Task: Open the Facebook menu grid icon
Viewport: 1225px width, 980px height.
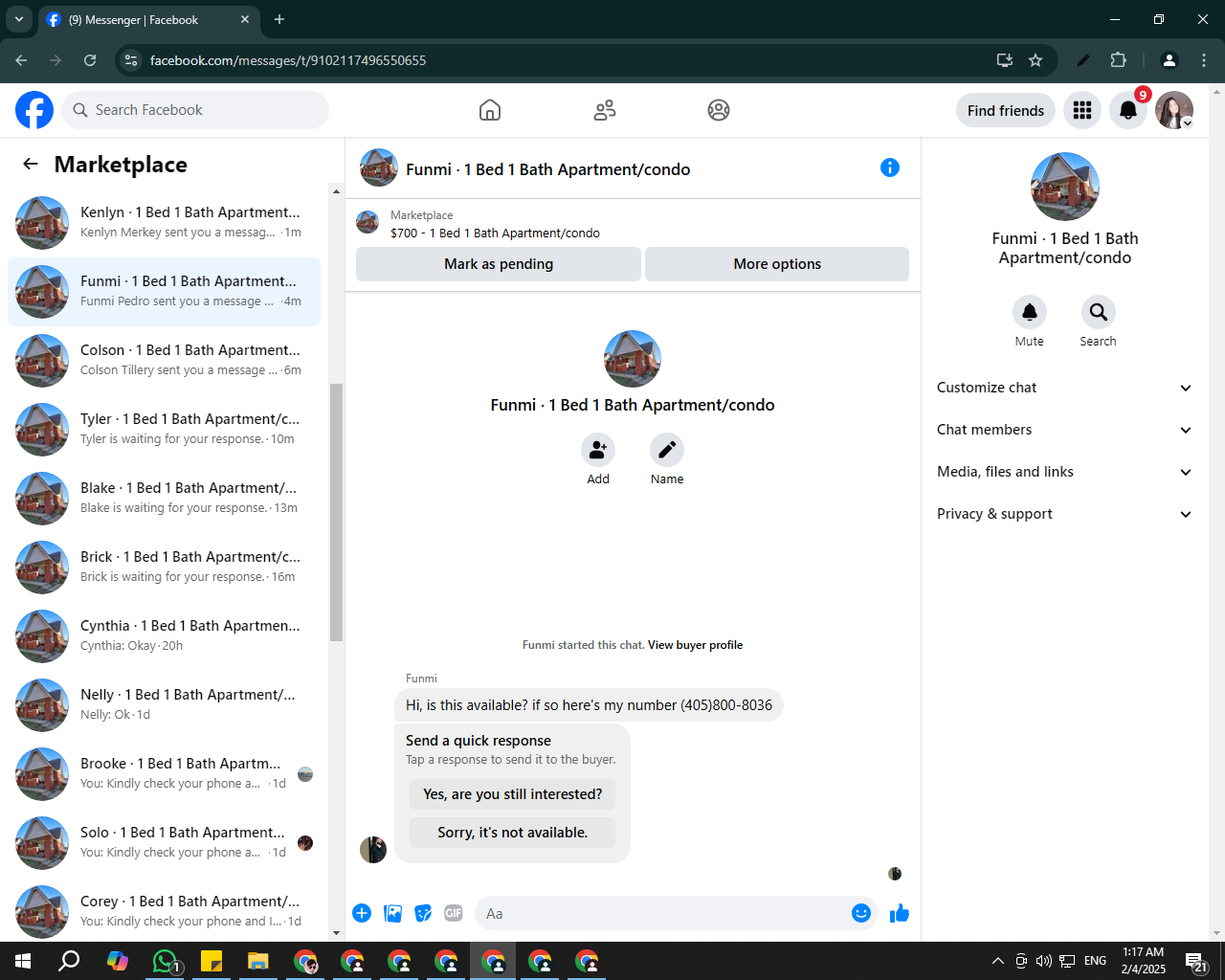Action: 1082,111
